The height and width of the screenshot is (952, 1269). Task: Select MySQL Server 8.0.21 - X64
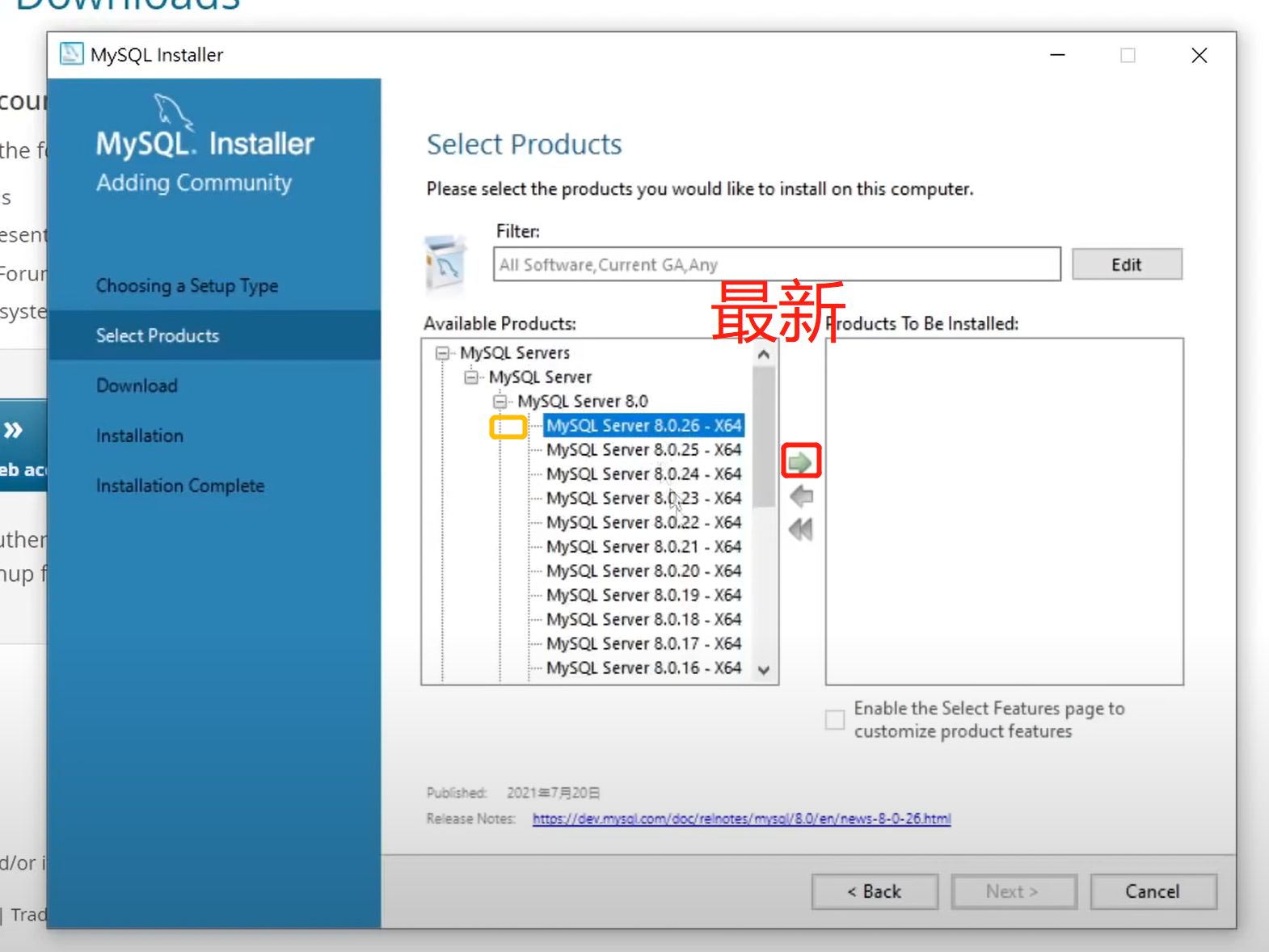coord(643,546)
